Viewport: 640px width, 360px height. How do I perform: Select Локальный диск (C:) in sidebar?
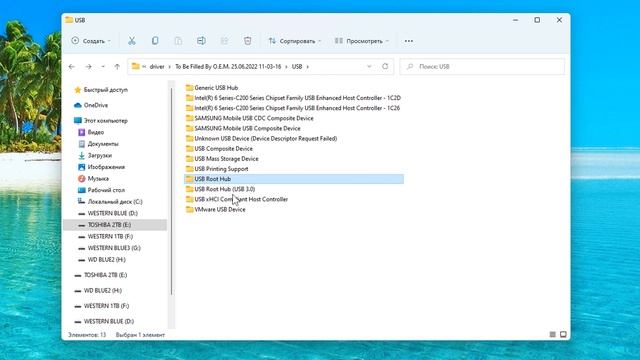(115, 202)
